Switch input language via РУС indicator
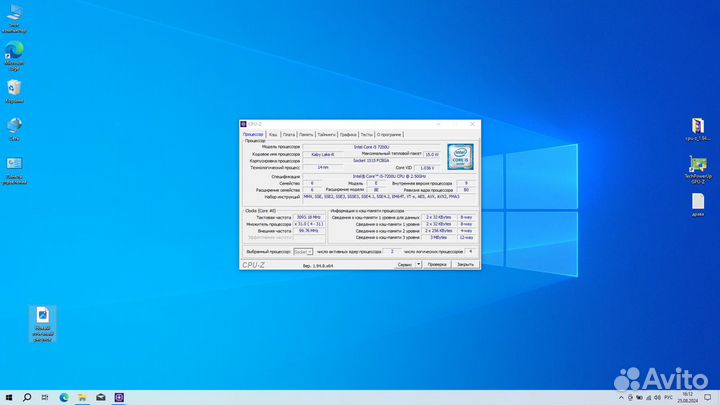Image resolution: width=720 pixels, height=405 pixels. pyautogui.click(x=669, y=398)
